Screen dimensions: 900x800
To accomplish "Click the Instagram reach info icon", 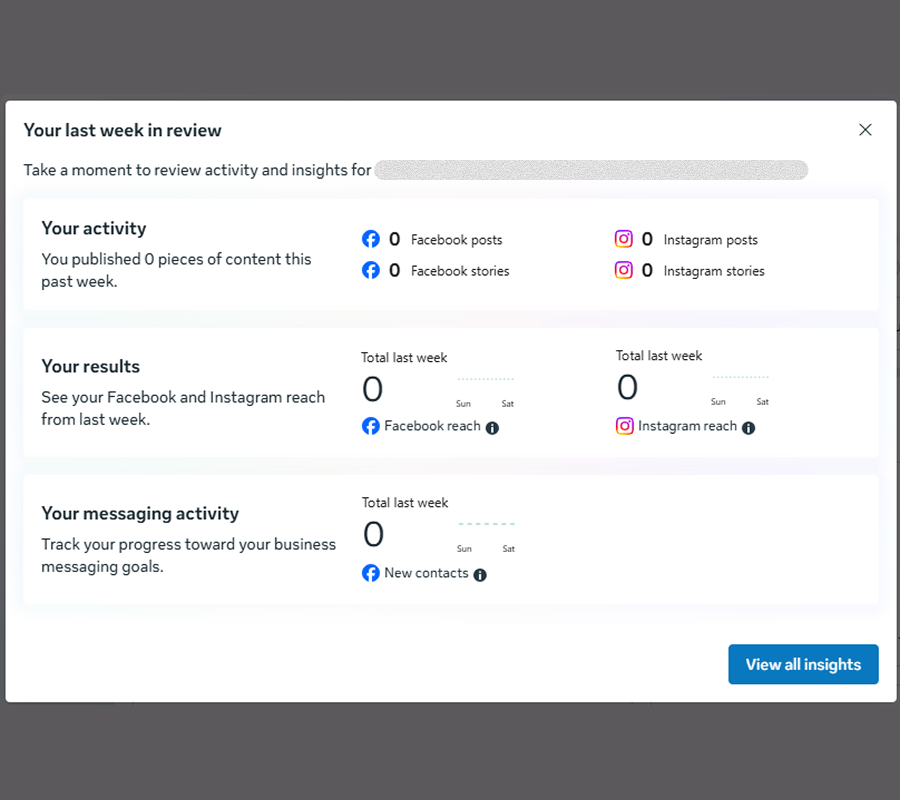I will point(748,426).
